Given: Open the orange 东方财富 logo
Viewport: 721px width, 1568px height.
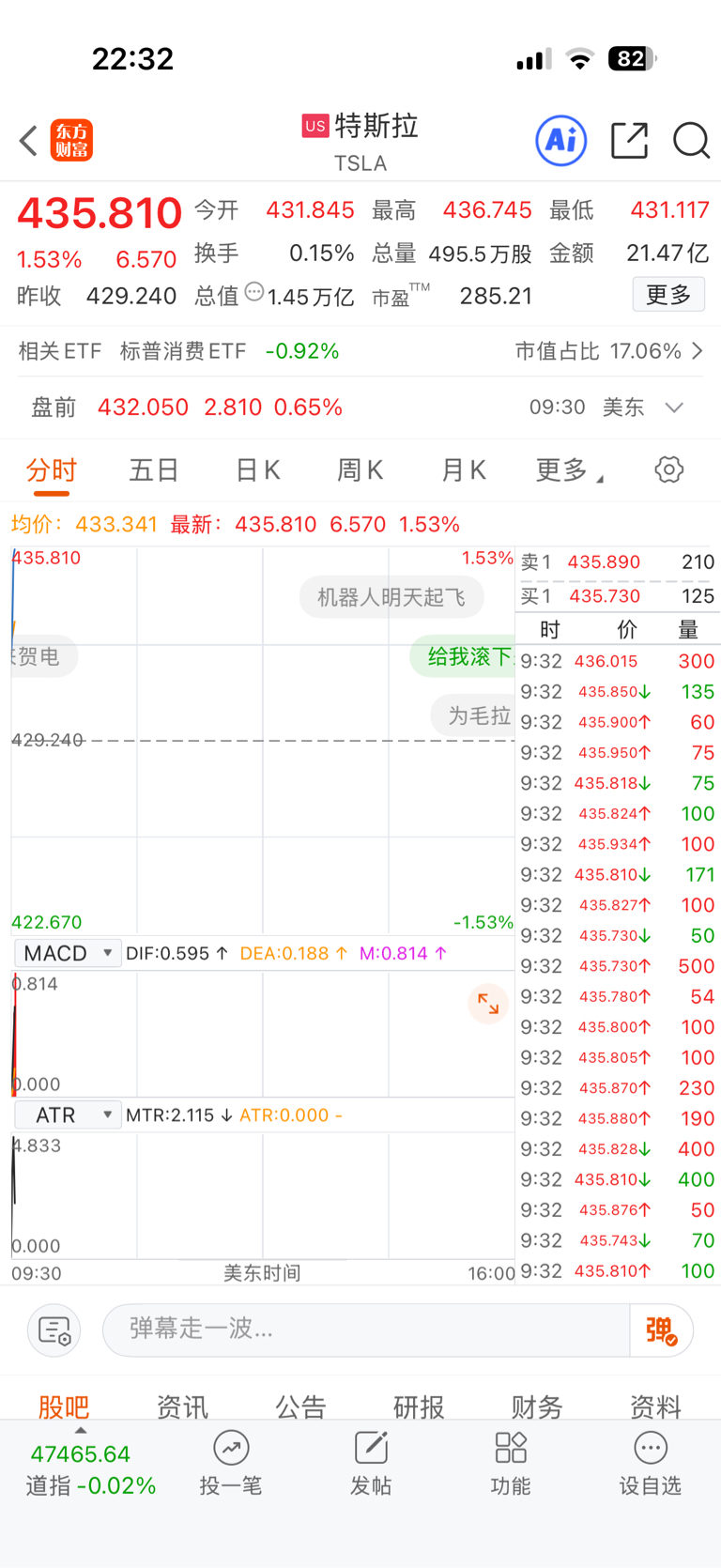Looking at the screenshot, I should point(71,141).
